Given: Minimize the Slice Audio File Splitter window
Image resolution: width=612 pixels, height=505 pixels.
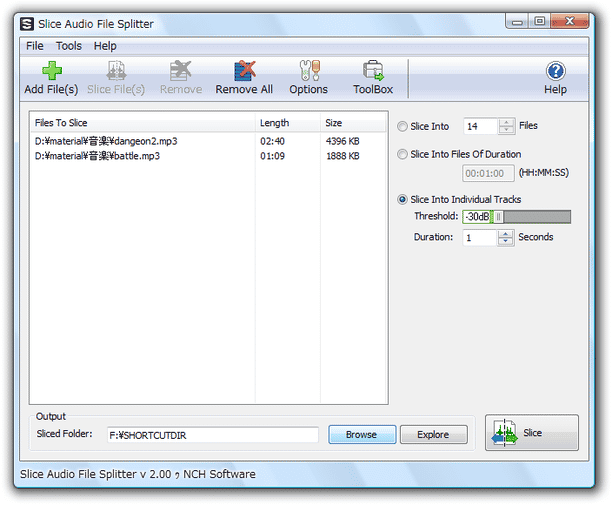Looking at the screenshot, I should point(517,21).
